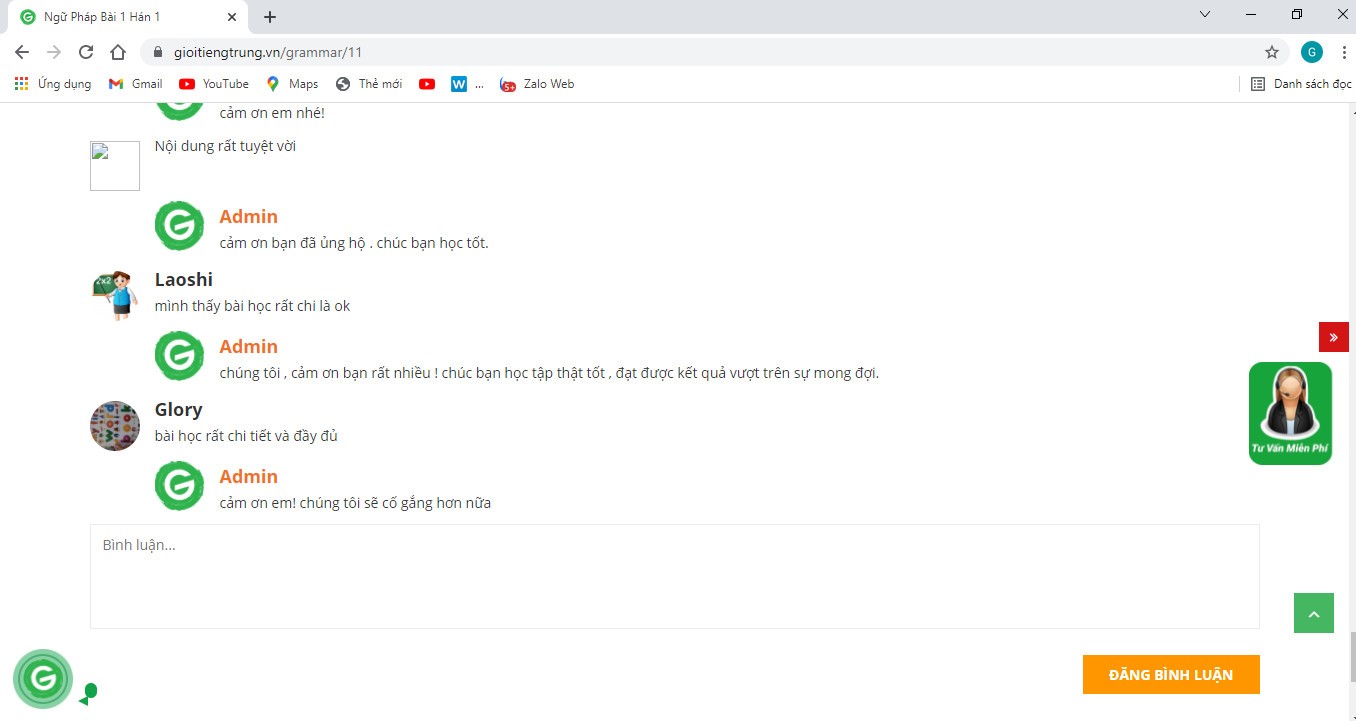Screen dimensions: 1356x721
Task: Click the comment mình thấy bài học rất chi là ok
Action: tap(253, 306)
